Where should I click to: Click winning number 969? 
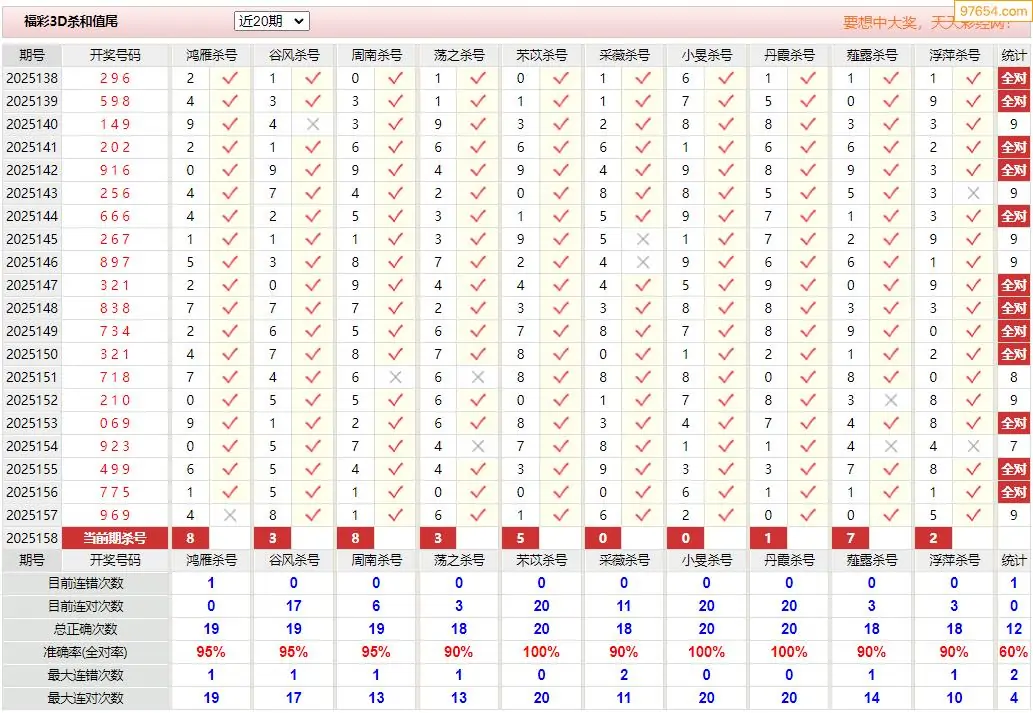point(115,515)
